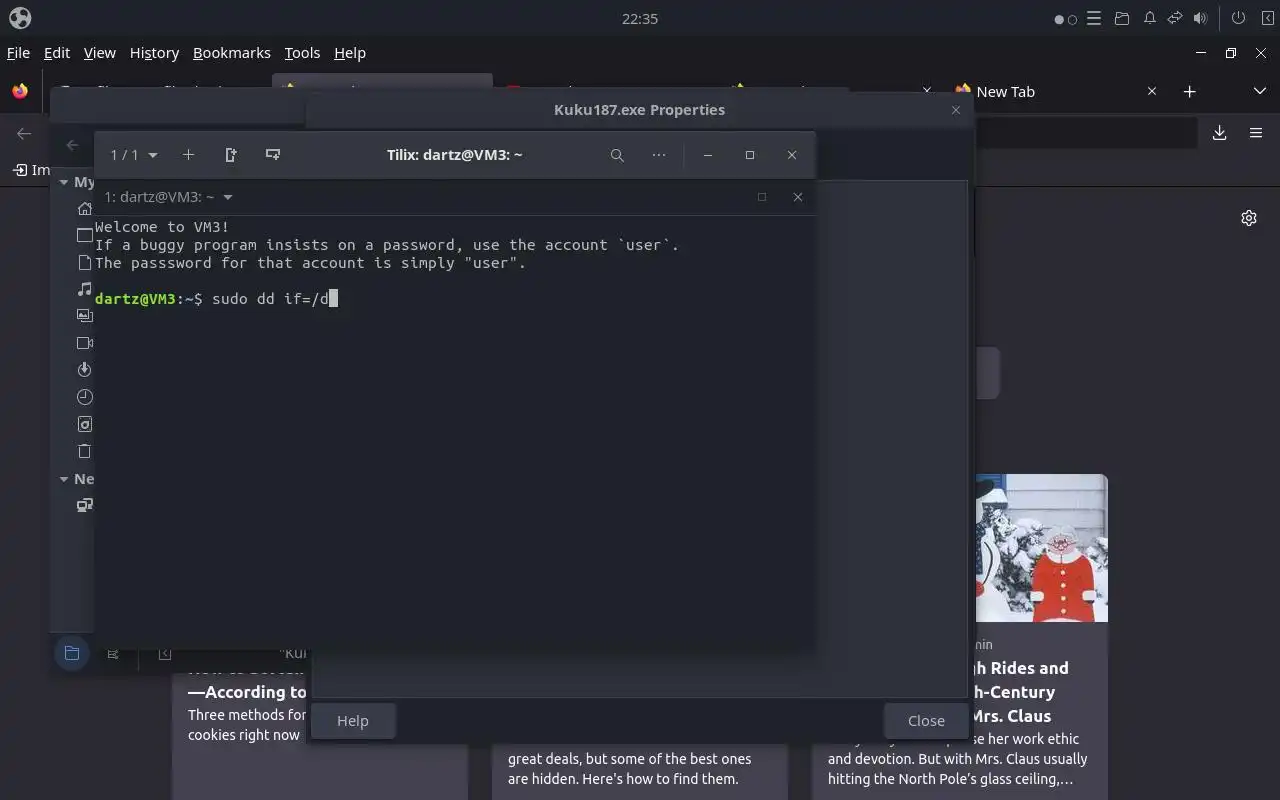Close Kuku187.exe Properties with title X
The height and width of the screenshot is (800, 1280).
tap(956, 110)
